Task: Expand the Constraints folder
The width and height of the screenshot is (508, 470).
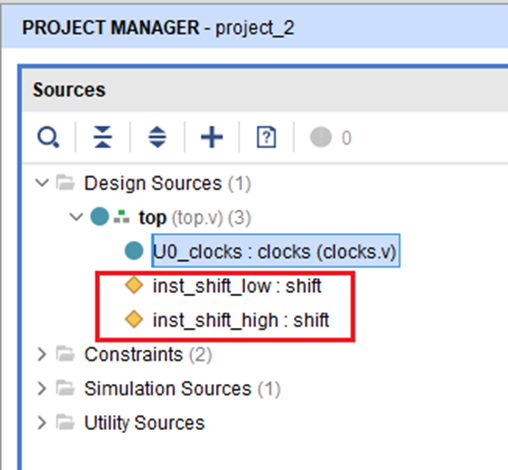Action: click(42, 354)
